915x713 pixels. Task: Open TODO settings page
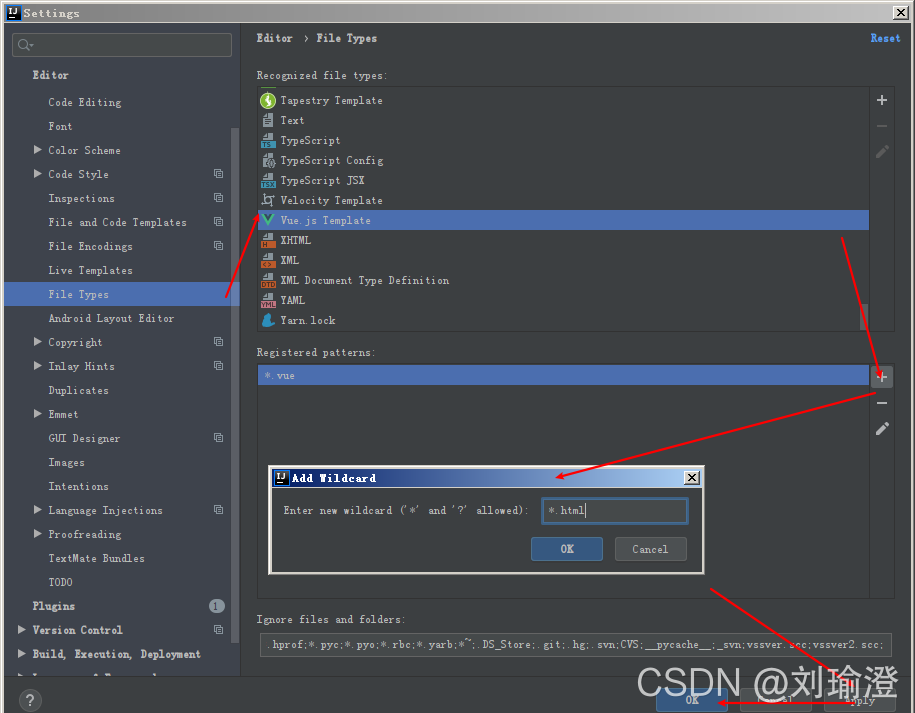(60, 582)
